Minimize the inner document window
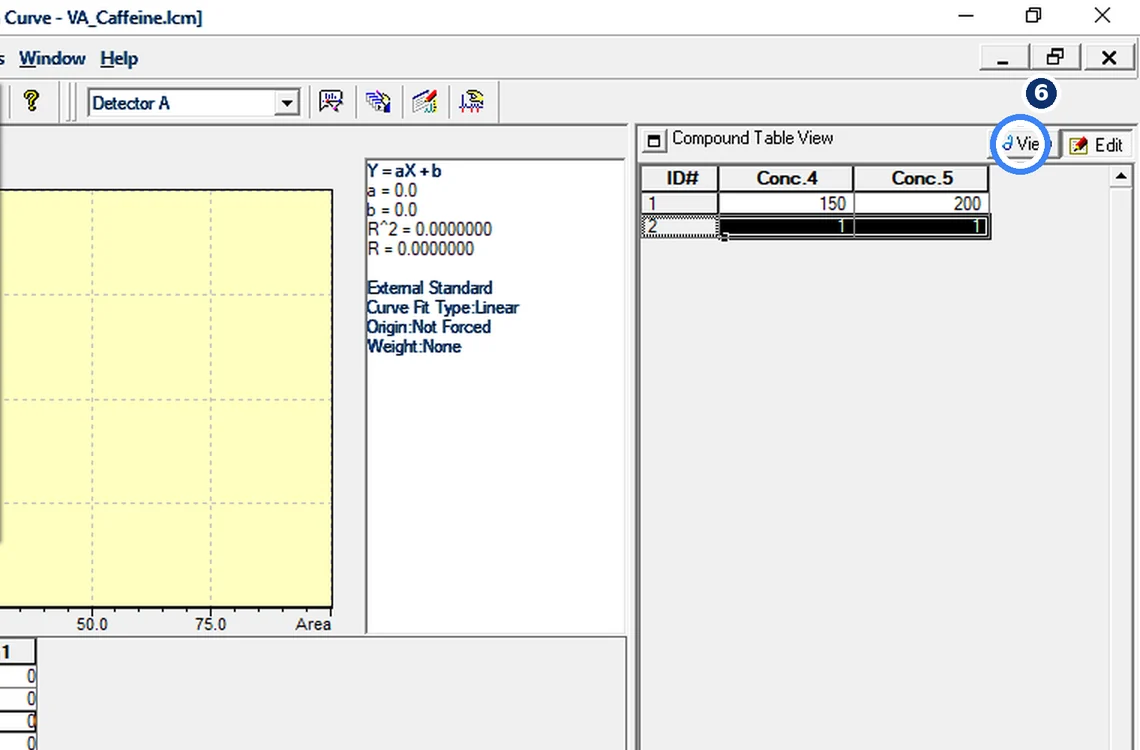The width and height of the screenshot is (1140, 750). click(1004, 57)
